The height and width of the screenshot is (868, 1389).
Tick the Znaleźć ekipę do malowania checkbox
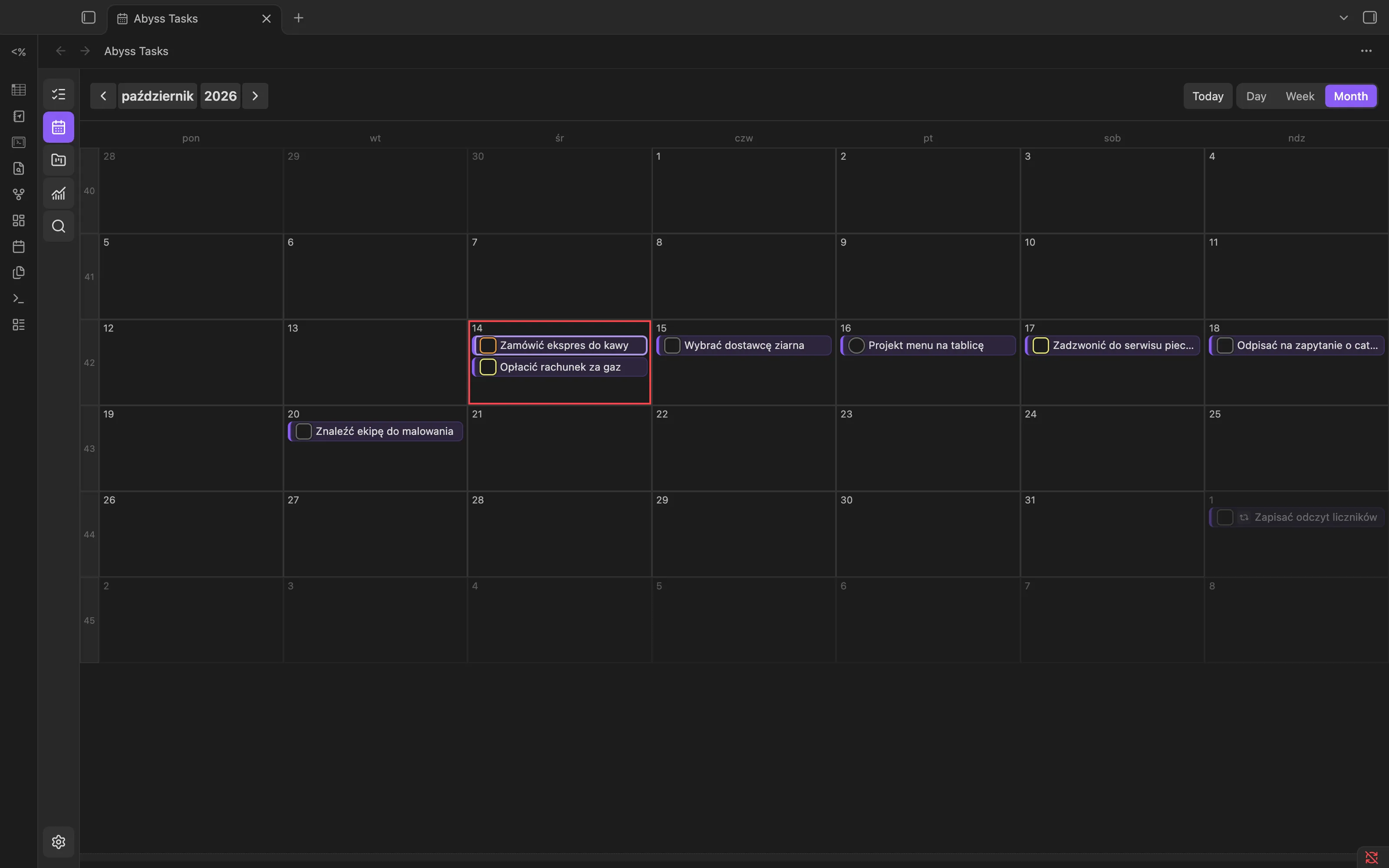pos(304,431)
